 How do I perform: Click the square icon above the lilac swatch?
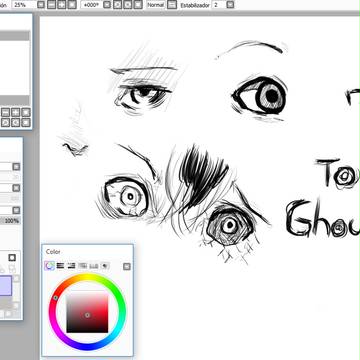12,258
